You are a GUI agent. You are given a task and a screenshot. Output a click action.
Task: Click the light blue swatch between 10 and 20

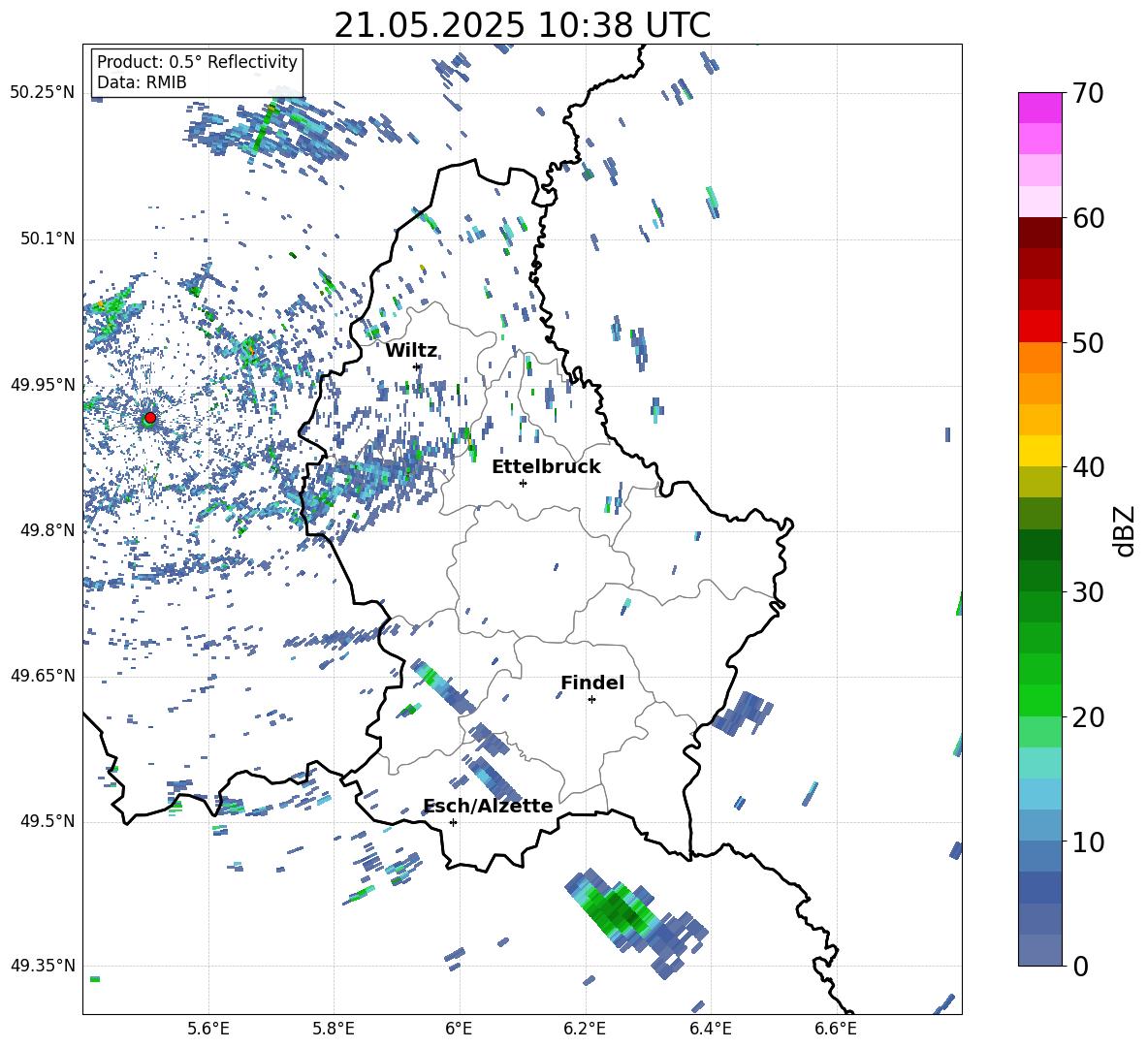1039,795
